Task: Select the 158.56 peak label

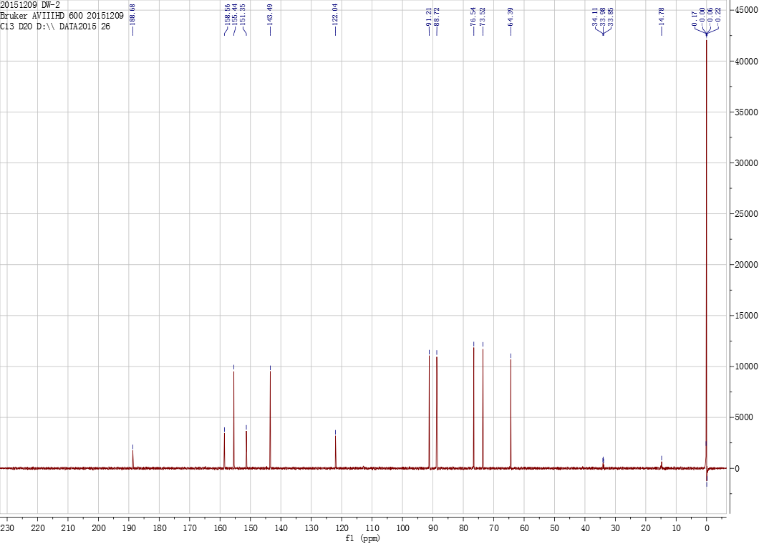Action: tap(227, 14)
